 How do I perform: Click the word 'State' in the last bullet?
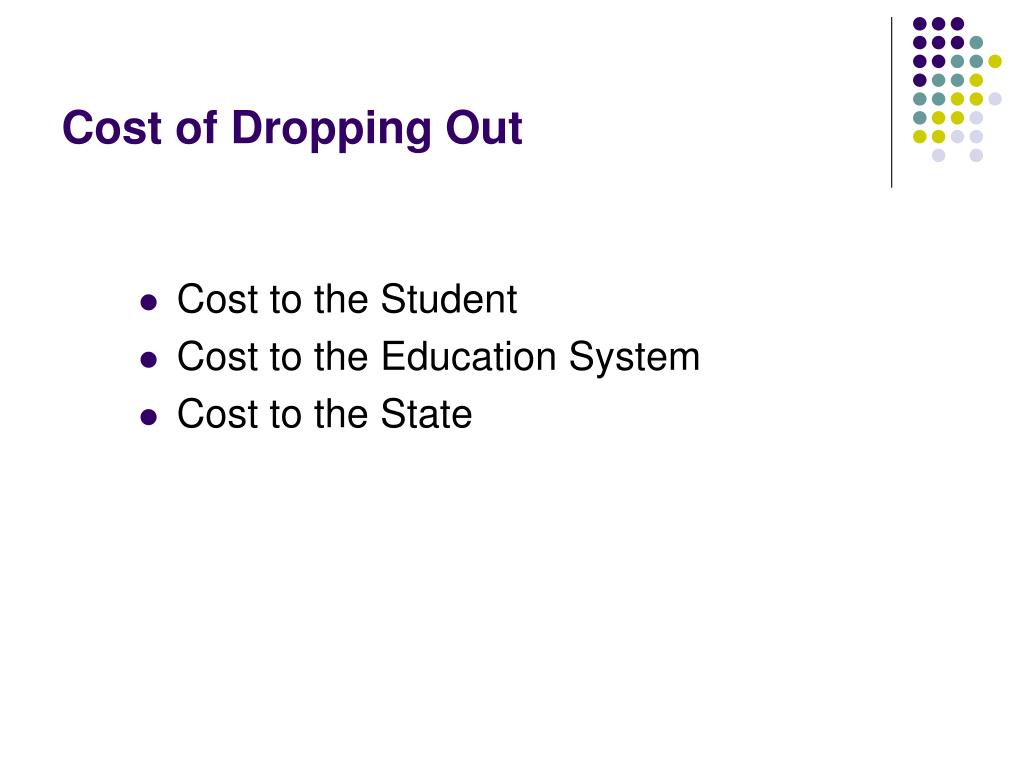click(426, 414)
